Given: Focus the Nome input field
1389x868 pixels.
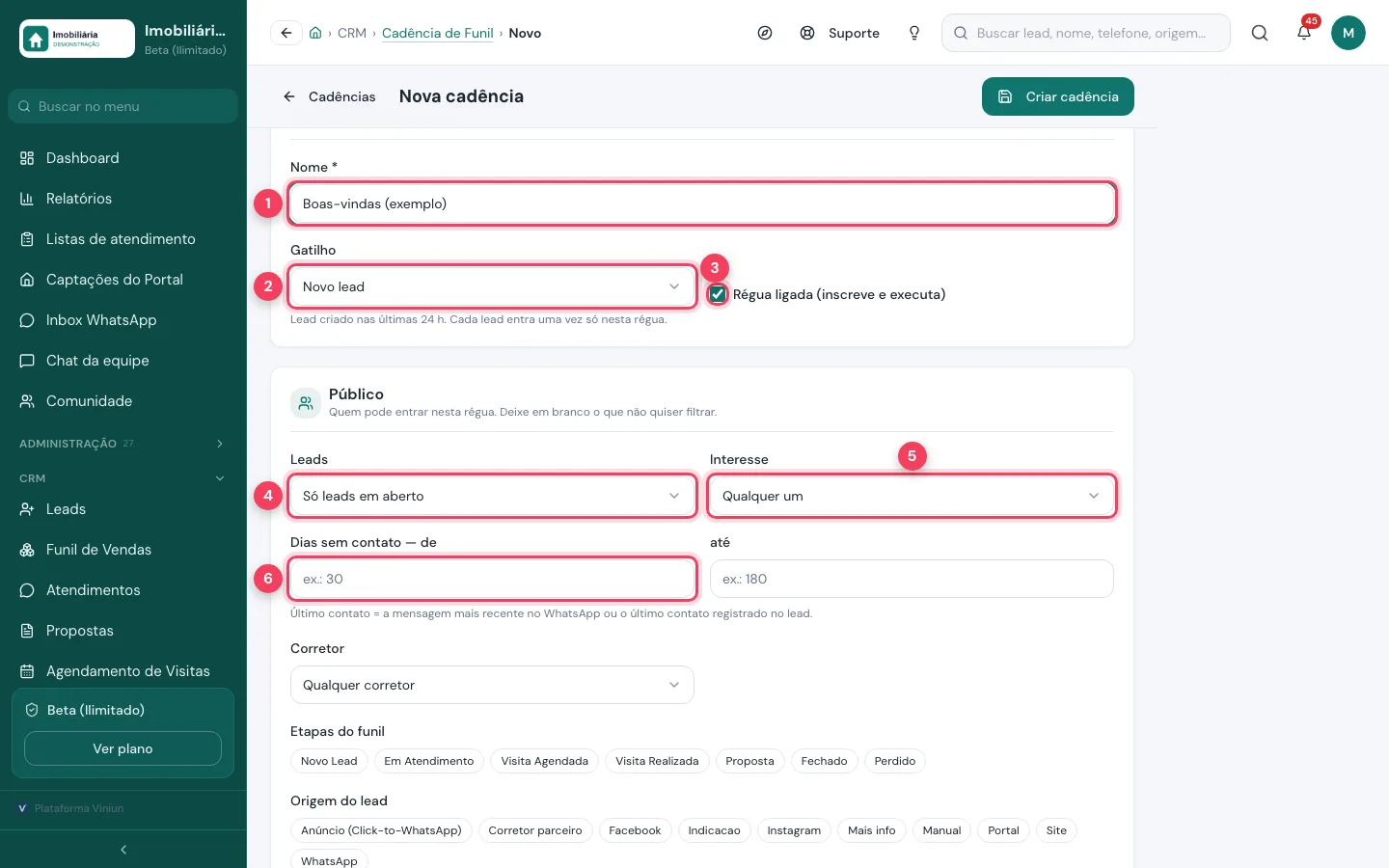Looking at the screenshot, I should 702,203.
